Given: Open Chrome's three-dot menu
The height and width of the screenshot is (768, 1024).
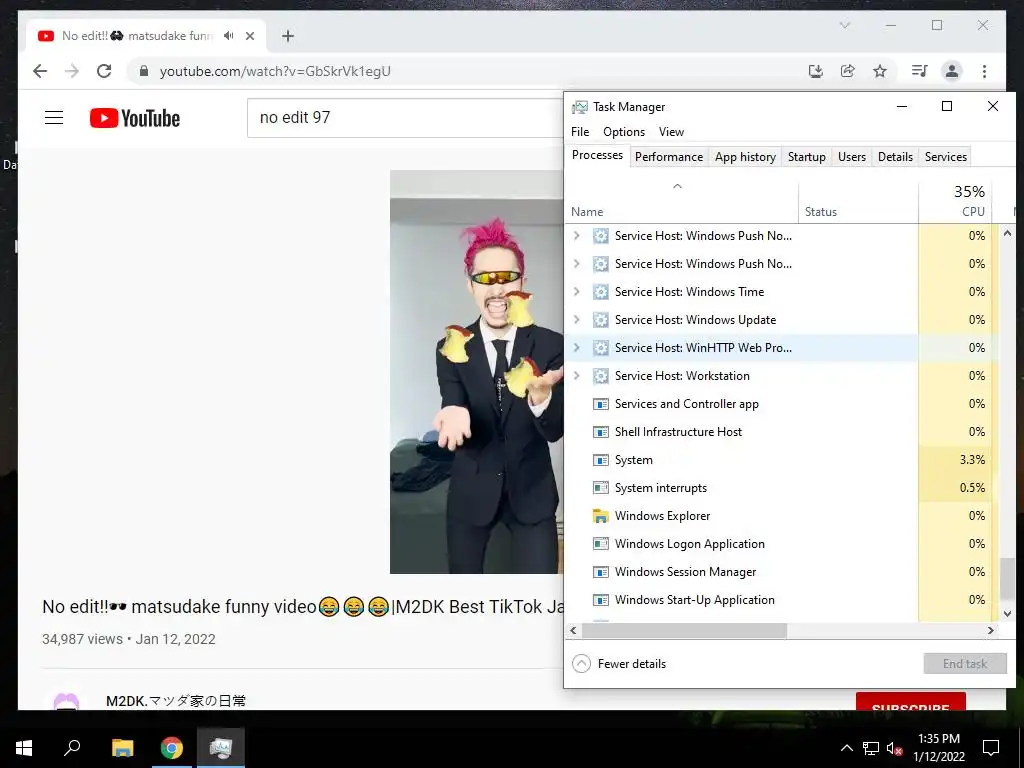Looking at the screenshot, I should tap(984, 71).
